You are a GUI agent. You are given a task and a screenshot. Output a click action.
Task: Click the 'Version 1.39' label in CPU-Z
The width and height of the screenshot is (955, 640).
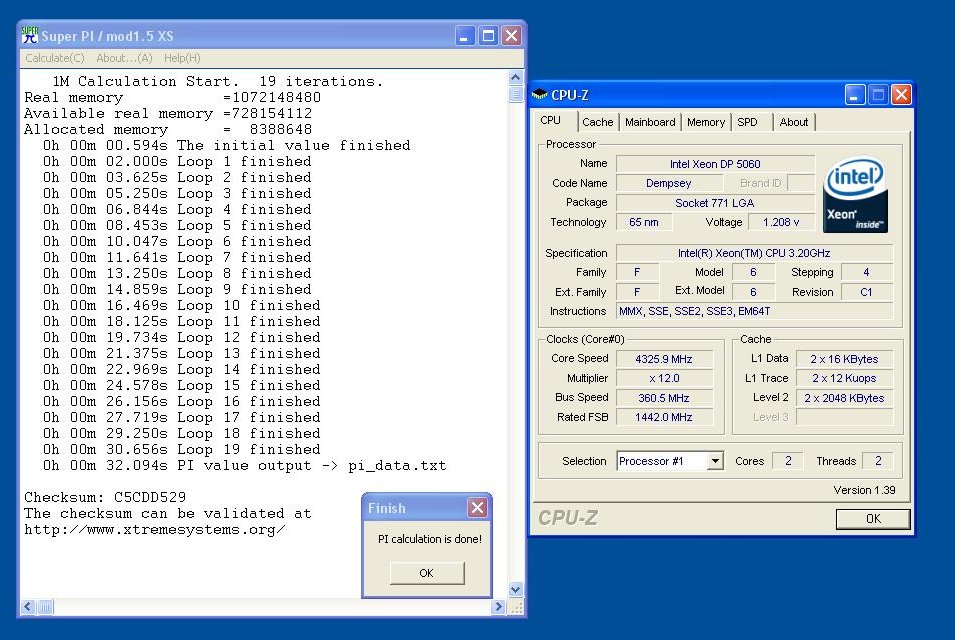pos(864,490)
